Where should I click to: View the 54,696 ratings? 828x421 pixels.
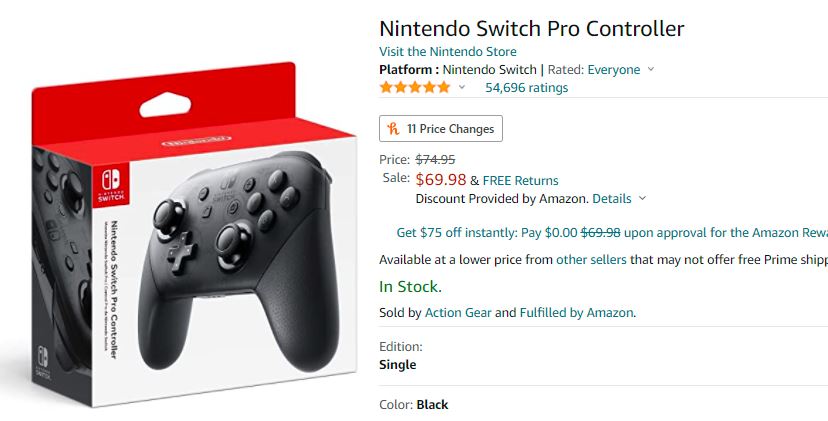[x=526, y=88]
